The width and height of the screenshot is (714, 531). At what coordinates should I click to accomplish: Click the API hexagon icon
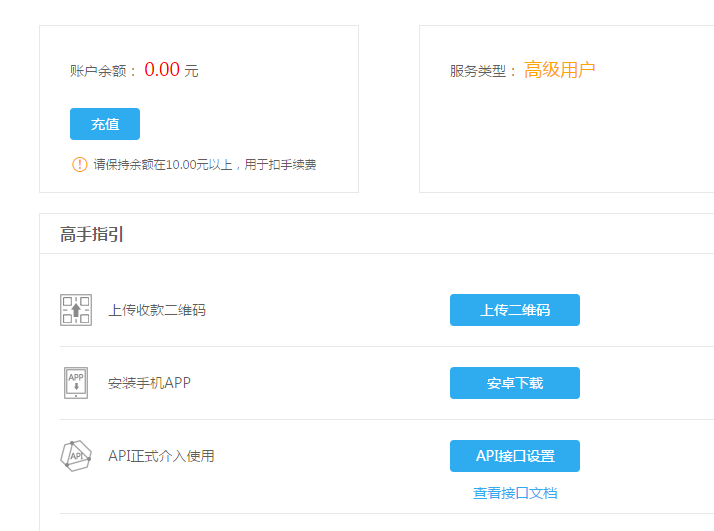click(76, 456)
